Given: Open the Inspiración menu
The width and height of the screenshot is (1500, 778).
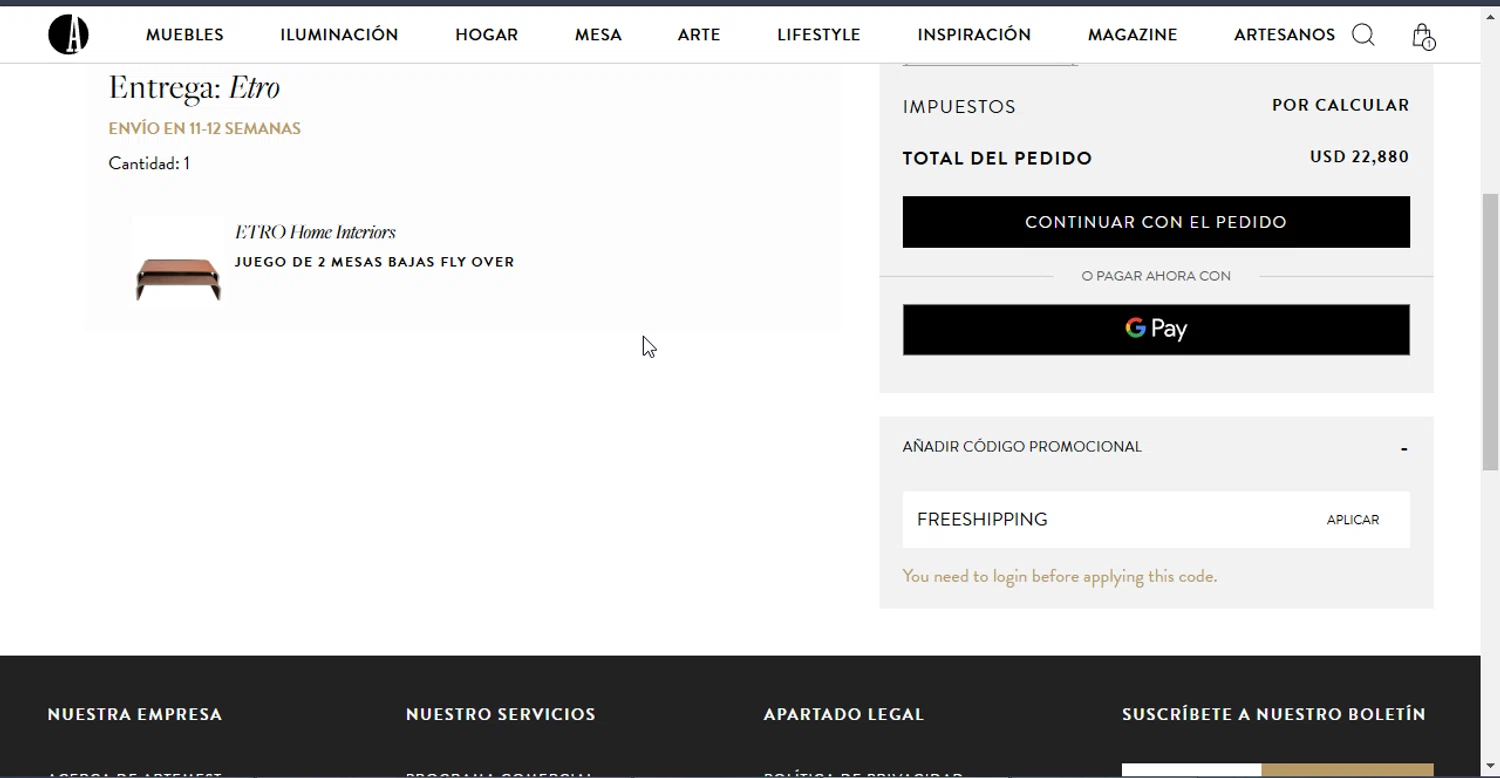Looking at the screenshot, I should tap(974, 34).
